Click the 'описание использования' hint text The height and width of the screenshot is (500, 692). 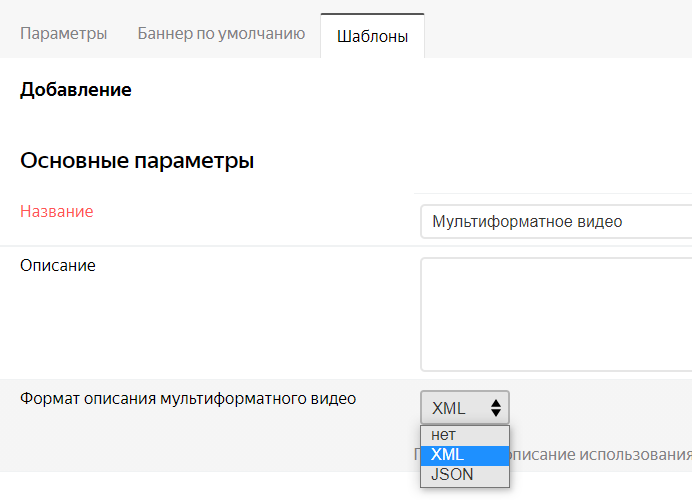click(600, 455)
